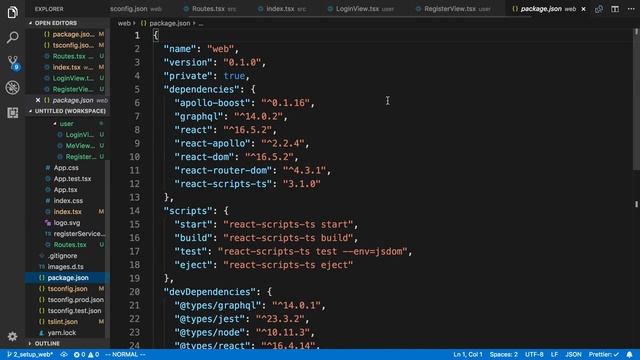Image resolution: width=640 pixels, height=360 pixels.
Task: Open .gitignore in the file tree
Action: [x=62, y=256]
